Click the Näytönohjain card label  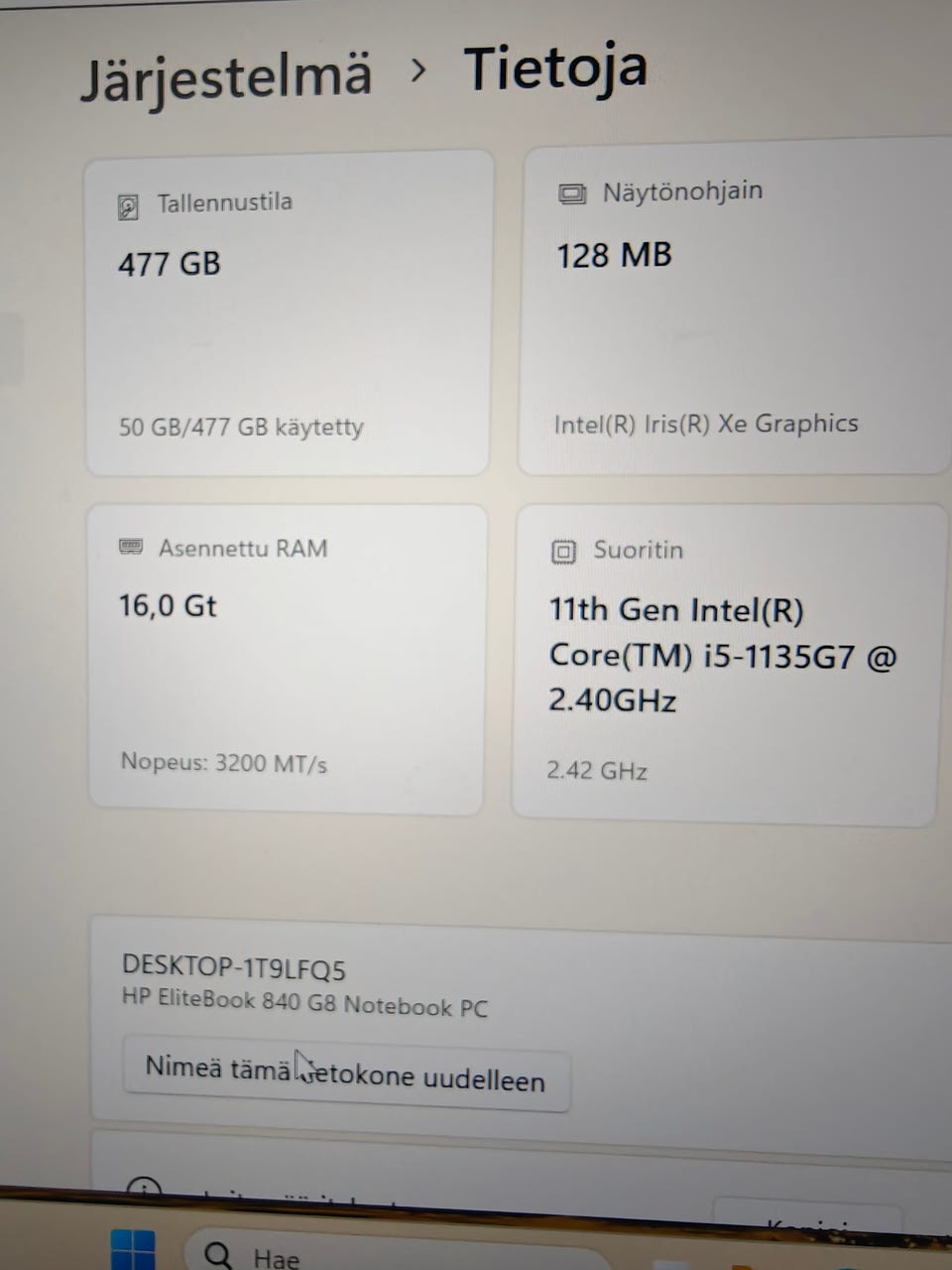click(683, 190)
